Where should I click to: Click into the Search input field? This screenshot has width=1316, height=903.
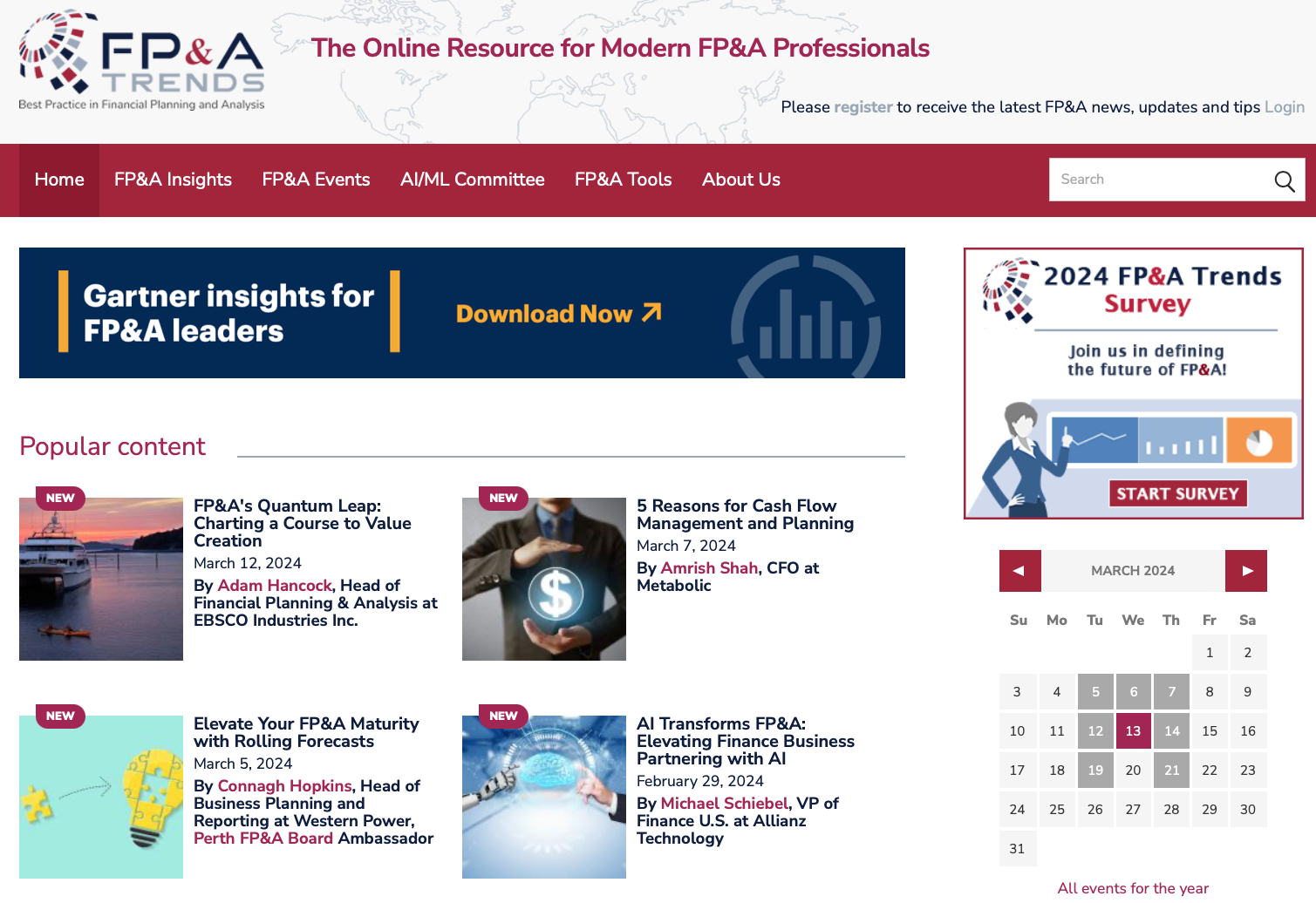[x=1160, y=180]
